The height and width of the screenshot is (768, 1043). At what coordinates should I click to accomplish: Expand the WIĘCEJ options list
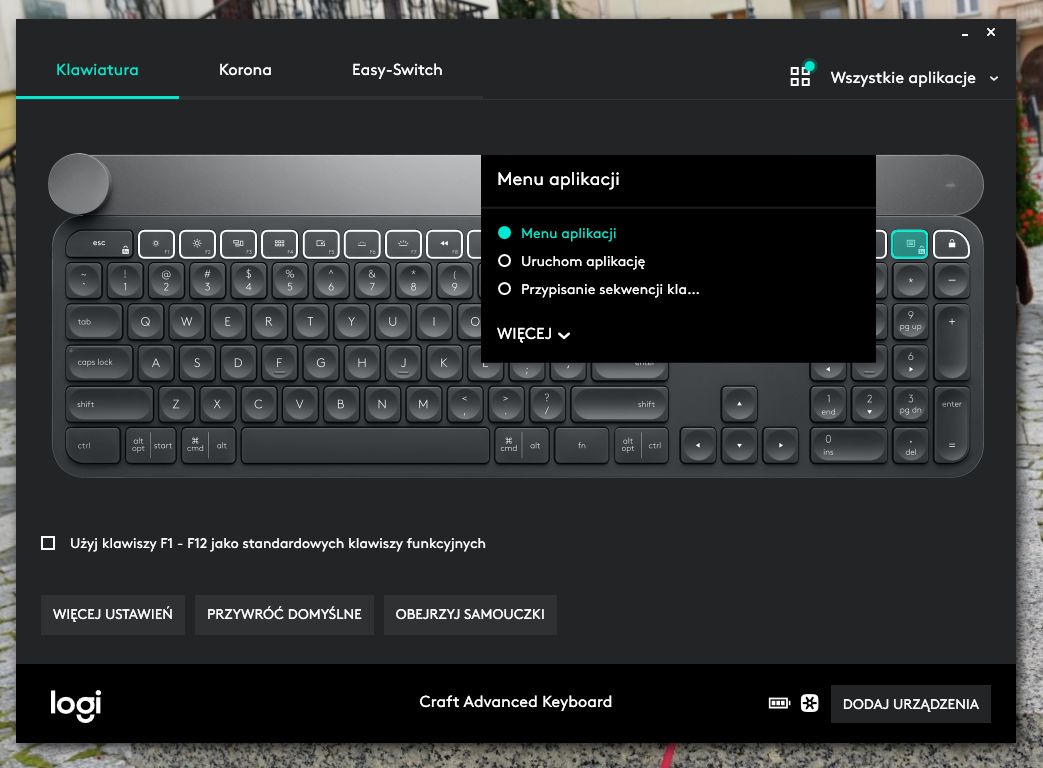(x=533, y=334)
